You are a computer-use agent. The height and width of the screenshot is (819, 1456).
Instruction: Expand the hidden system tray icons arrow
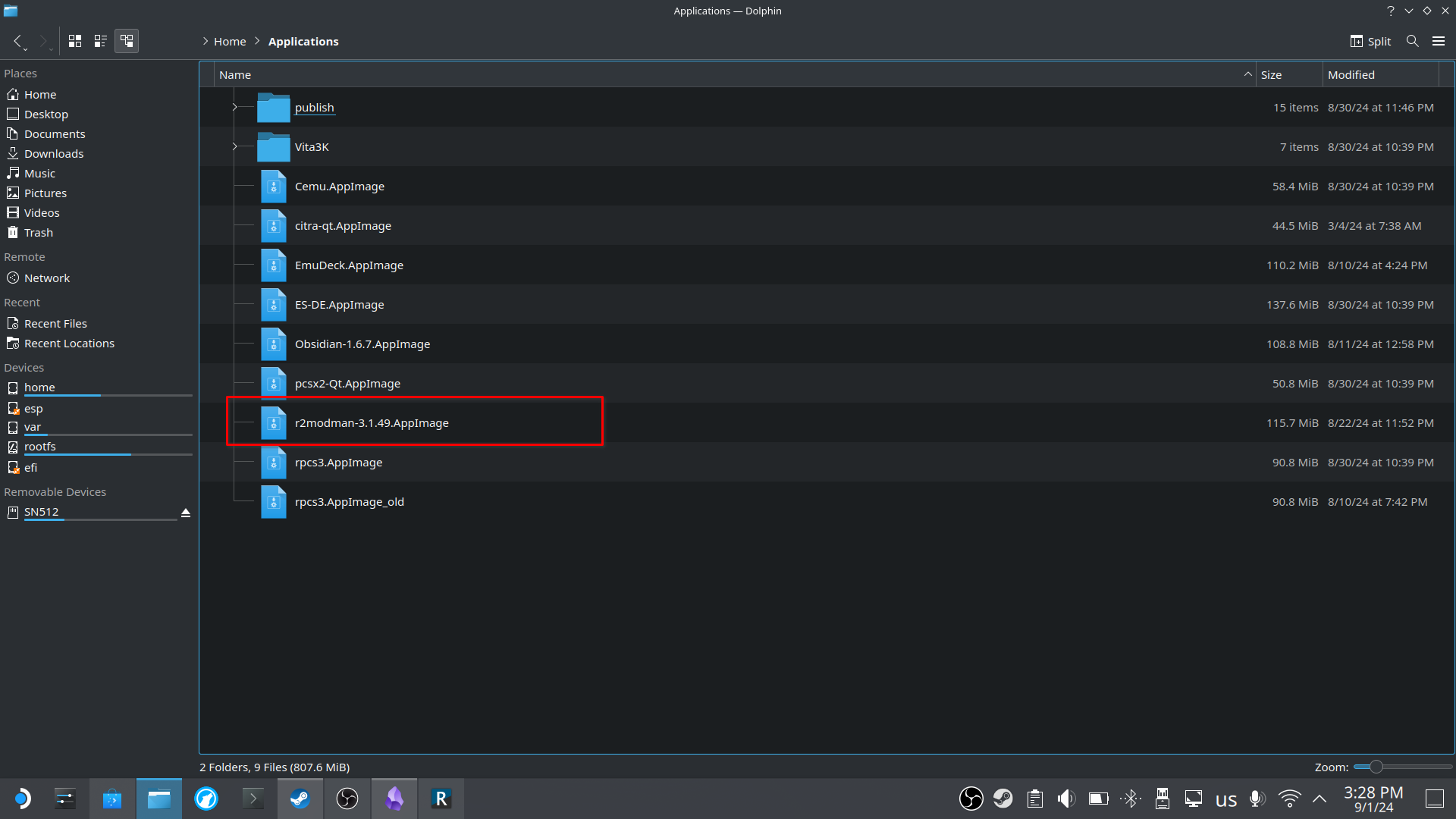[1319, 799]
